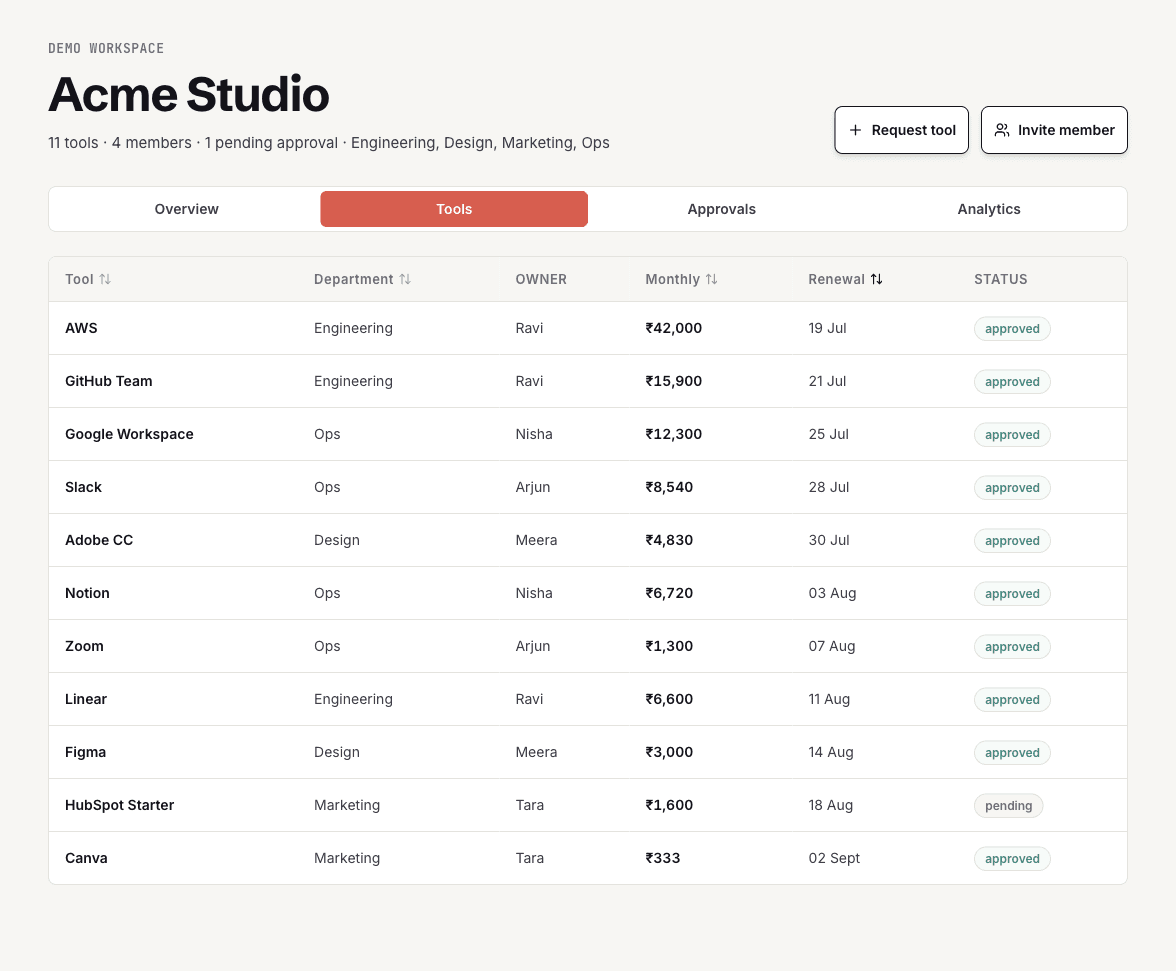The width and height of the screenshot is (1176, 971).
Task: Click the Department column sort arrows
Action: 405,279
